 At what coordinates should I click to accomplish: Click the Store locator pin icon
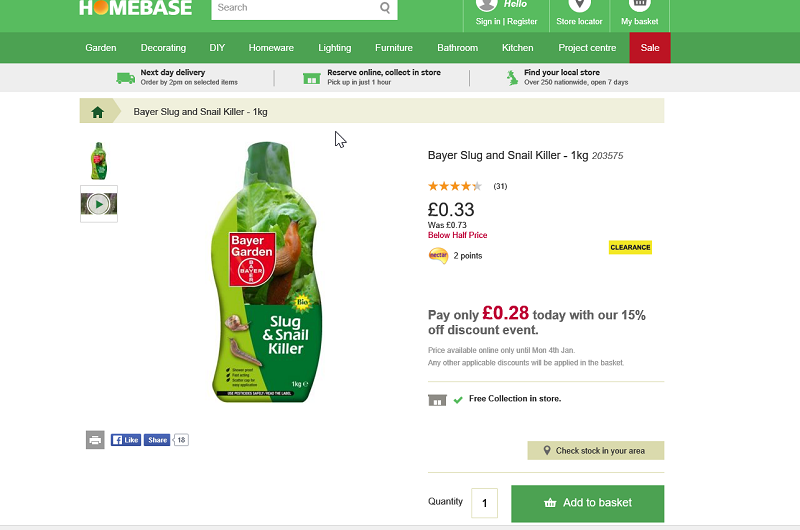pyautogui.click(x=579, y=5)
